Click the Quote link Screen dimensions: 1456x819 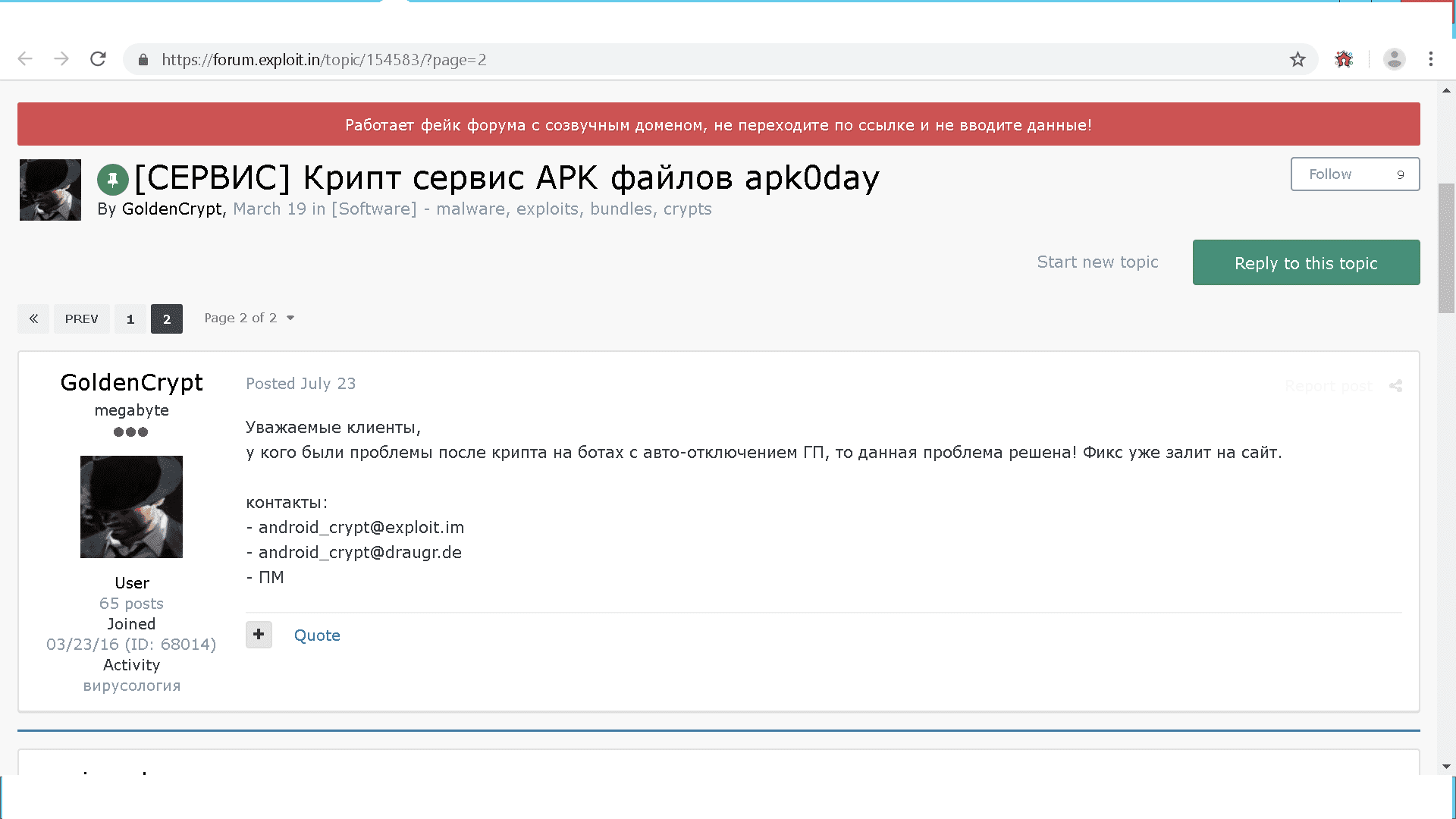(x=317, y=635)
